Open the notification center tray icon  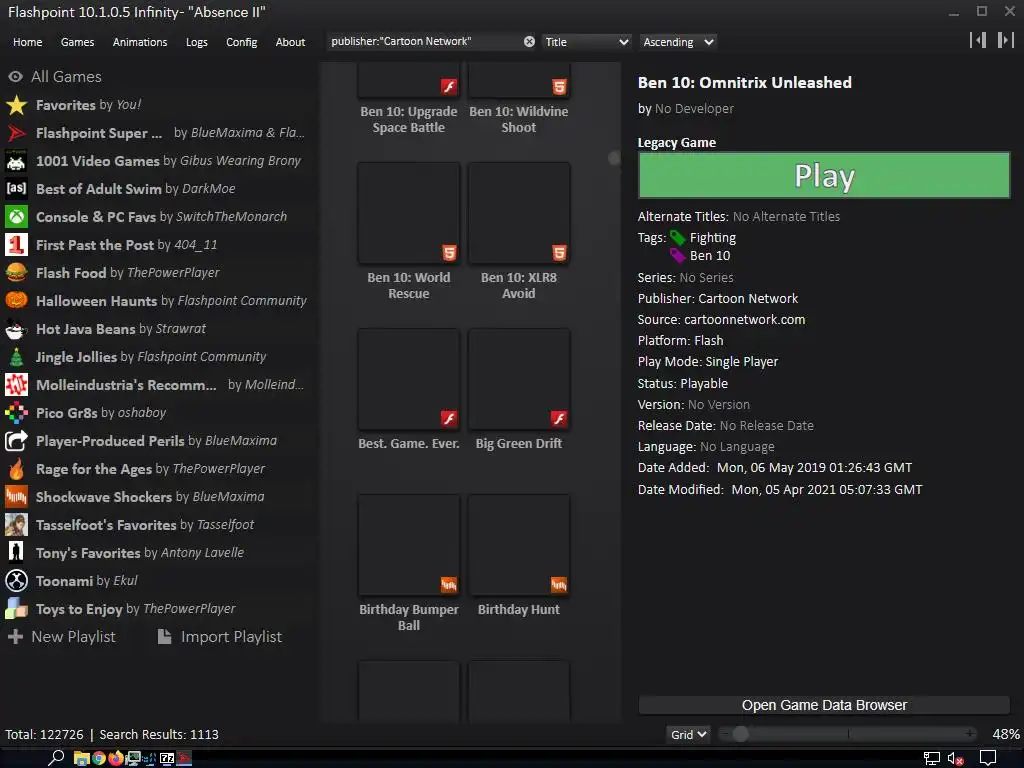988,758
